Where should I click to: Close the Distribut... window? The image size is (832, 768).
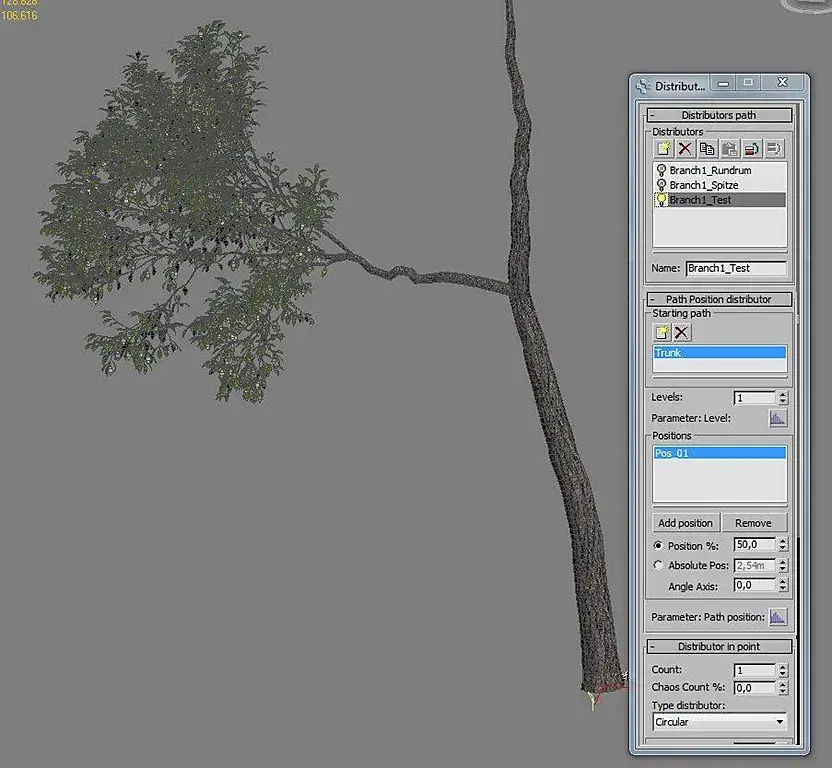[x=783, y=82]
